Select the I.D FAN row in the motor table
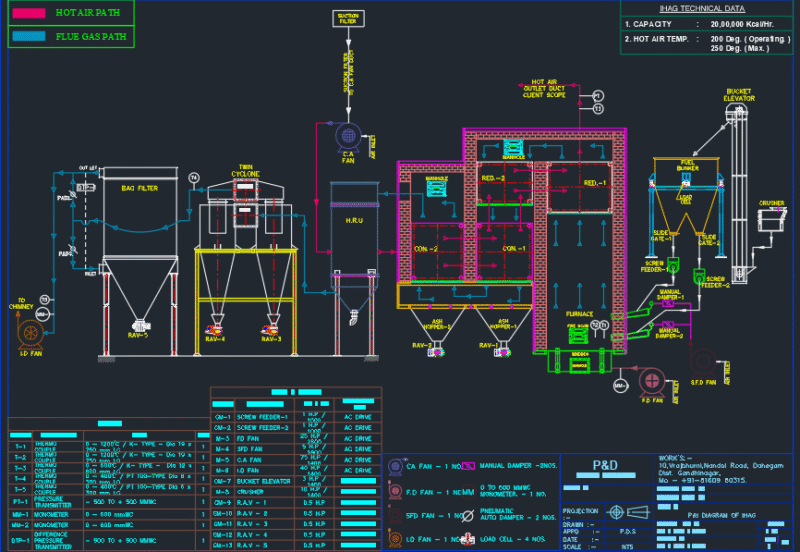The height and width of the screenshot is (552, 800). (x=296, y=470)
